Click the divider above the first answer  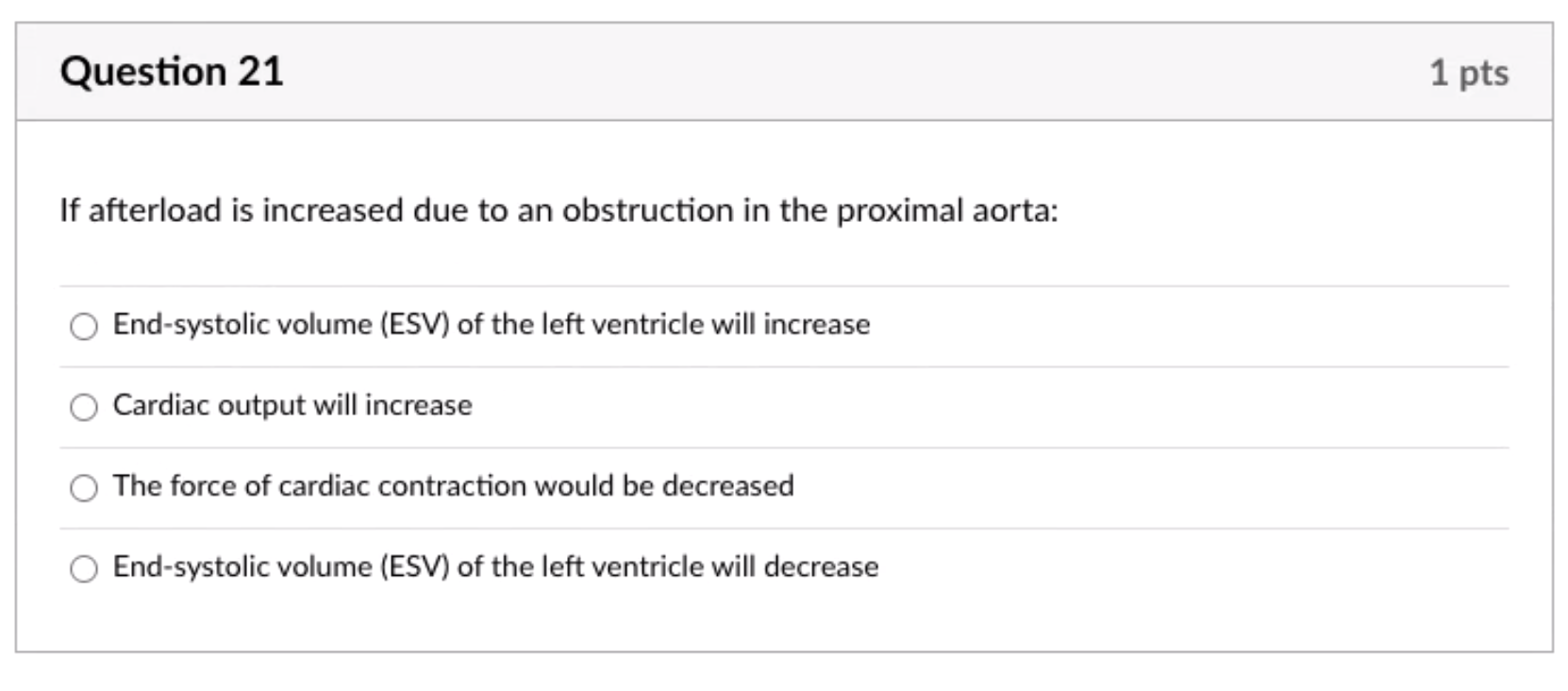click(x=783, y=284)
